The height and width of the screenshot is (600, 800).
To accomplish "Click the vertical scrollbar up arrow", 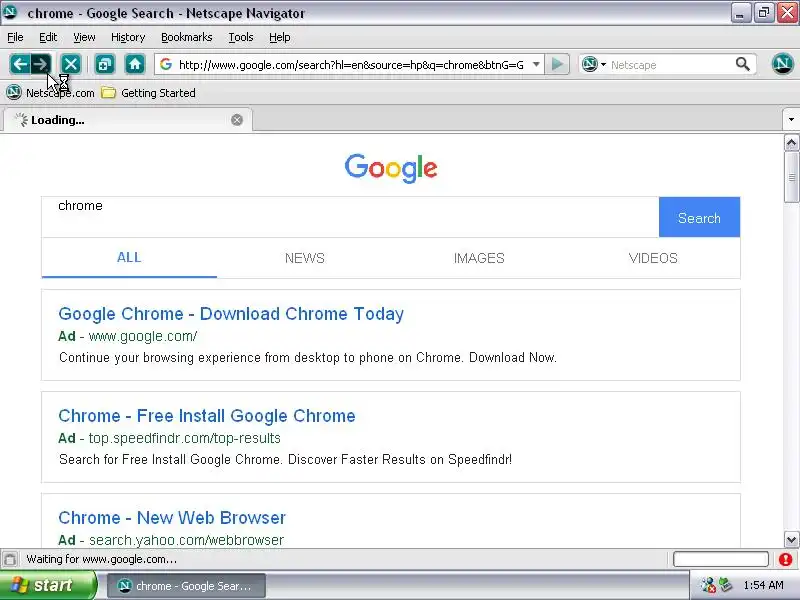I will point(791,143).
